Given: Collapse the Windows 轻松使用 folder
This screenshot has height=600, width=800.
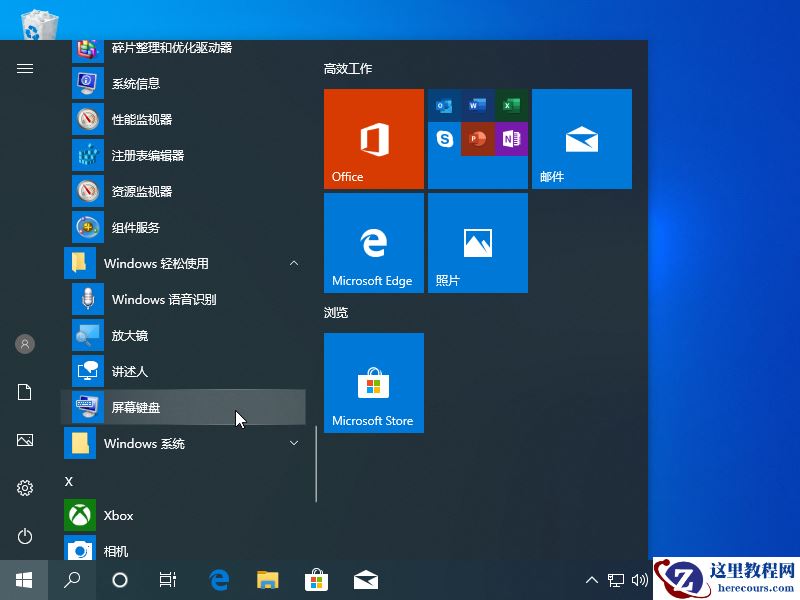Looking at the screenshot, I should [x=294, y=263].
